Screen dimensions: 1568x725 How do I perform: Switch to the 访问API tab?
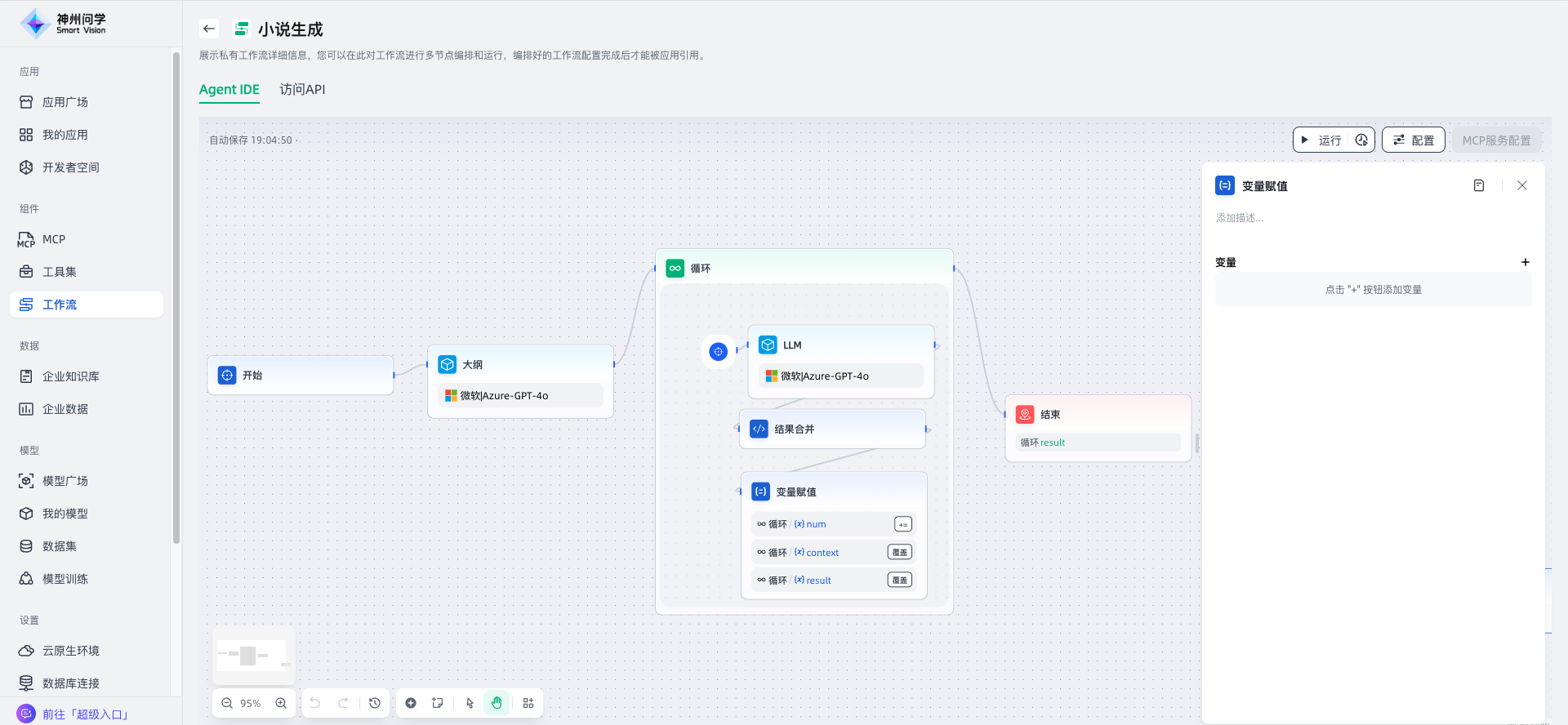(302, 89)
